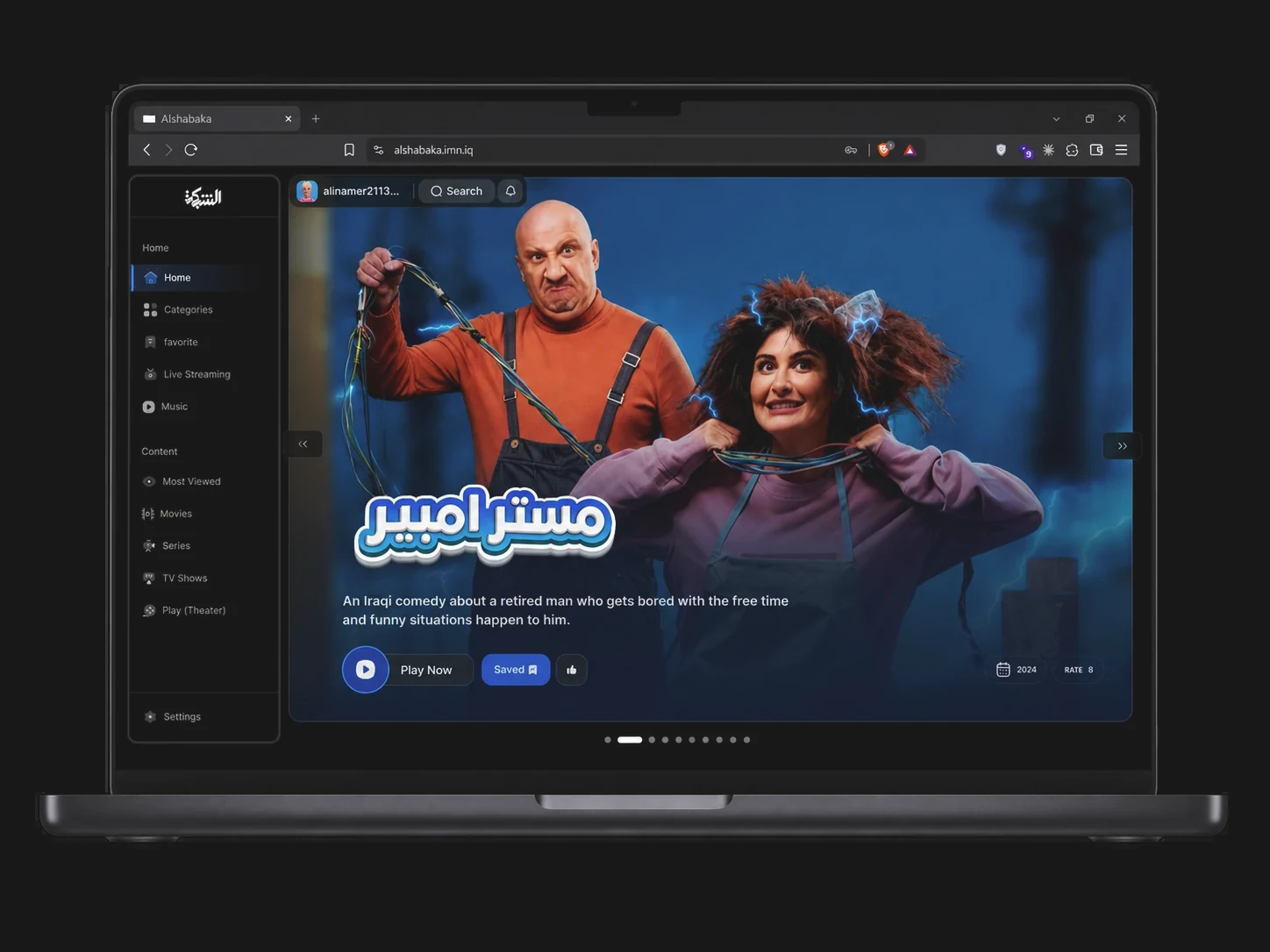Open Series in the sidebar
Image resolution: width=1270 pixels, height=952 pixels.
[x=167, y=545]
